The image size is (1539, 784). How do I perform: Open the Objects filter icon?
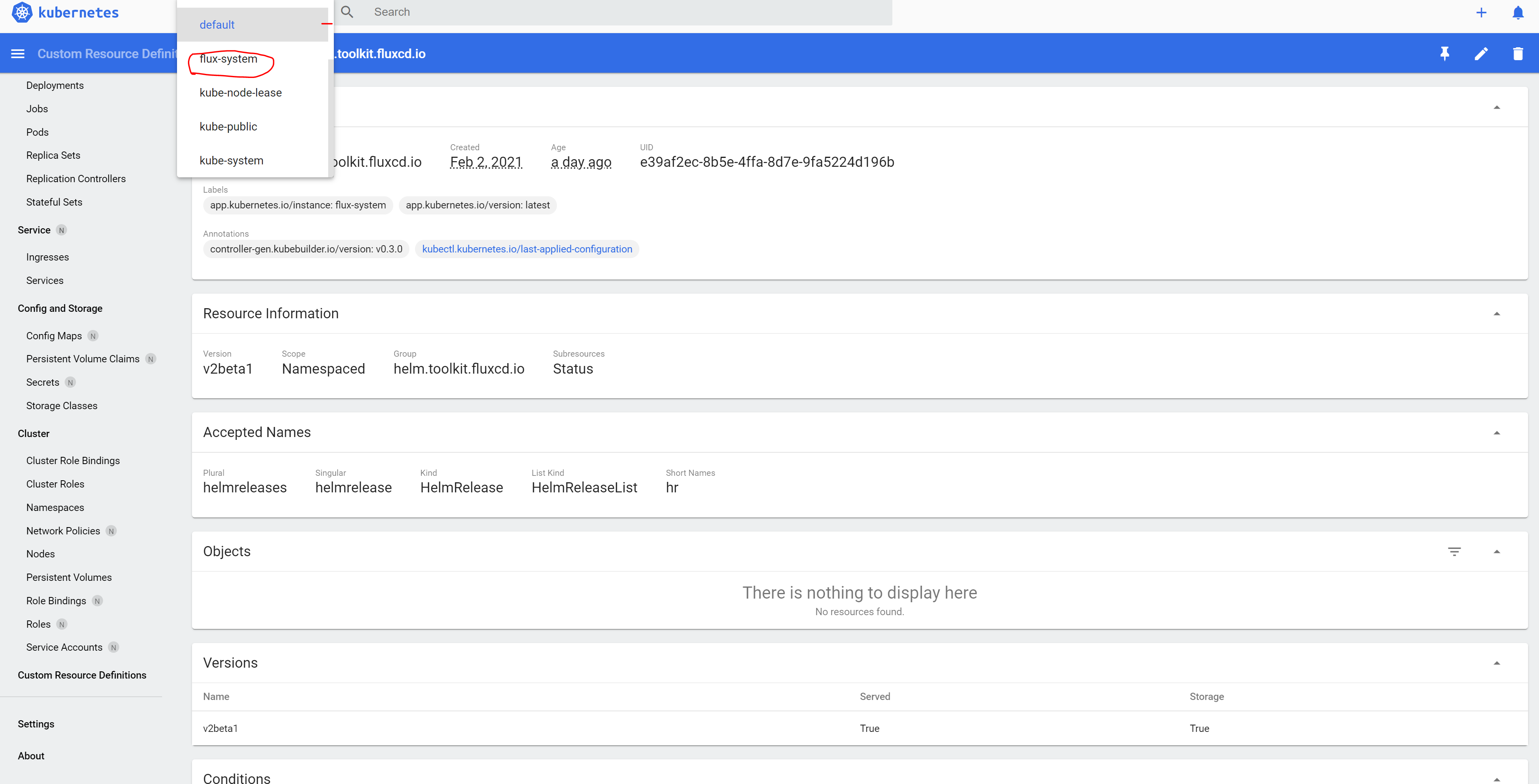click(x=1454, y=552)
